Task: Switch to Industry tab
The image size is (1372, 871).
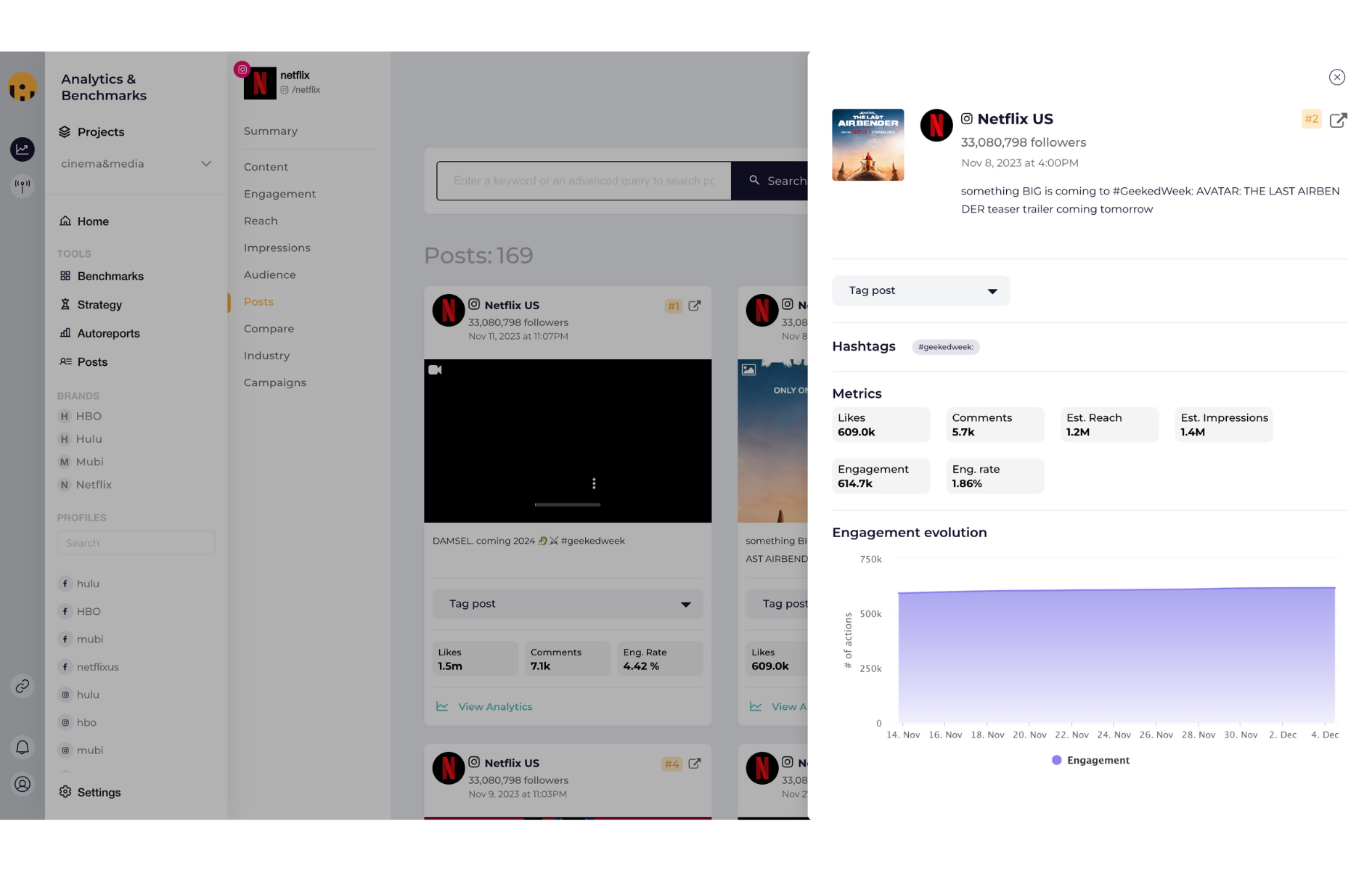Action: click(x=266, y=356)
